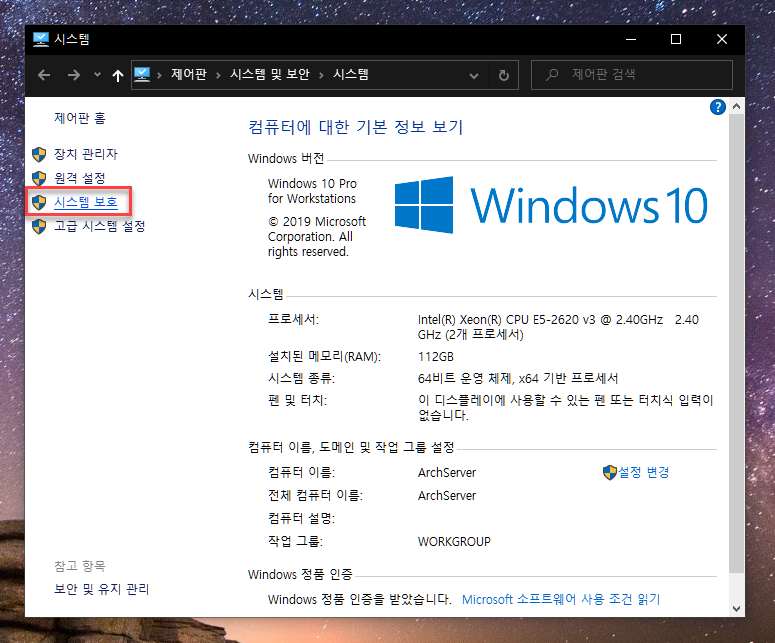Viewport: 775px width, 643px height.
Task: Open 제어판 홈 link
Action: pyautogui.click(x=80, y=118)
